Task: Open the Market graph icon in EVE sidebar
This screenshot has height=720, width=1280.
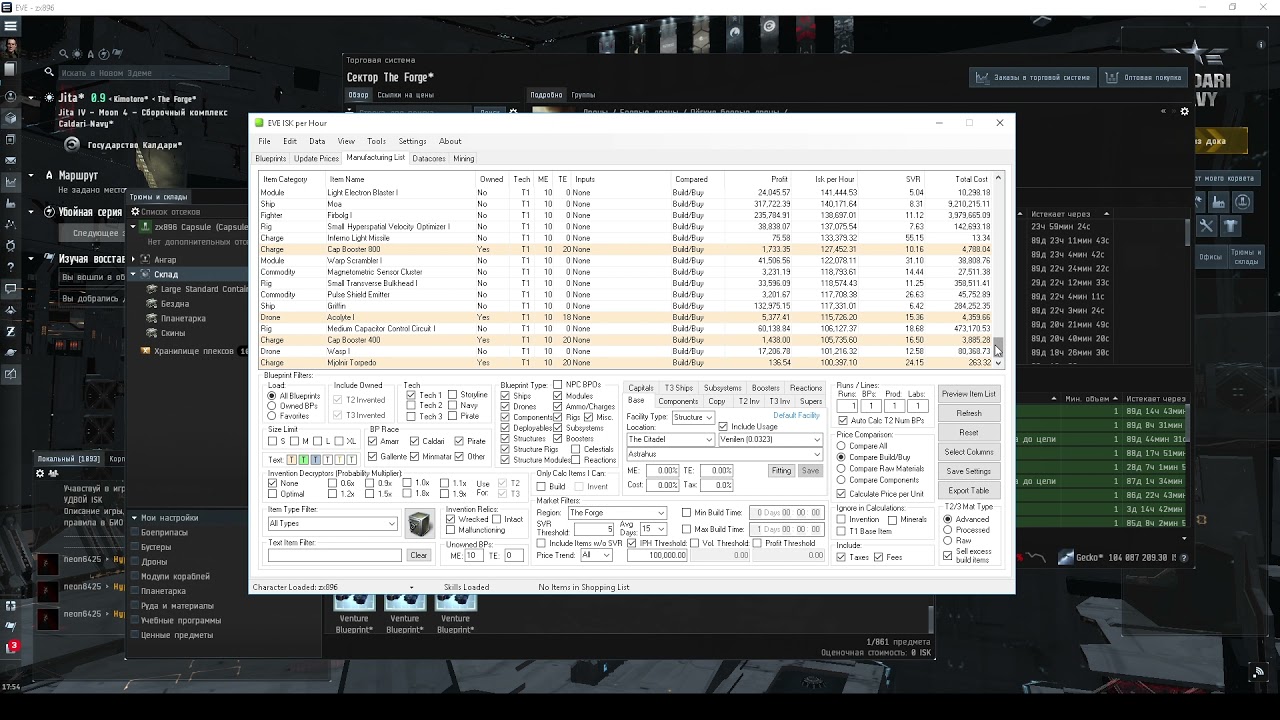Action: 11,182
